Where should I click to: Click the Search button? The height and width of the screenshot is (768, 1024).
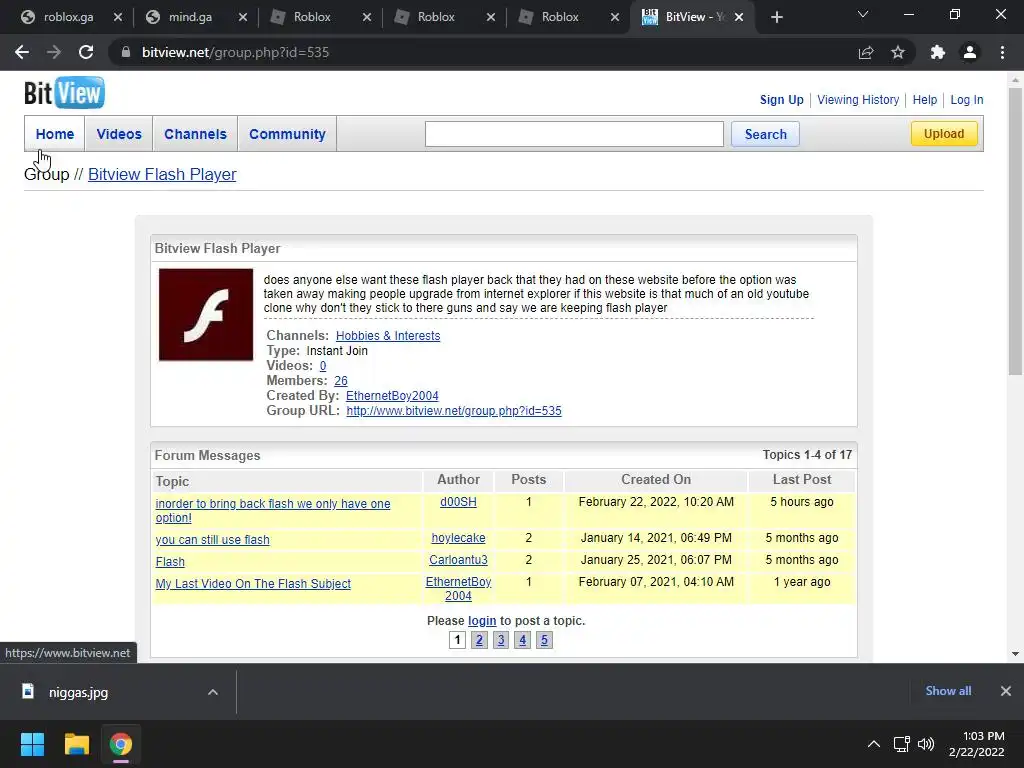click(x=765, y=134)
